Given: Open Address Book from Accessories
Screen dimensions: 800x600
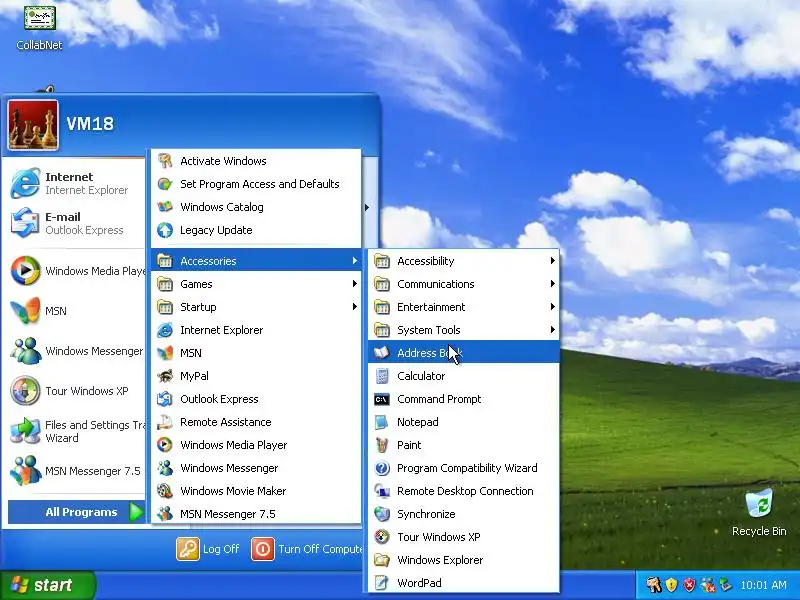Looking at the screenshot, I should coord(463,353).
